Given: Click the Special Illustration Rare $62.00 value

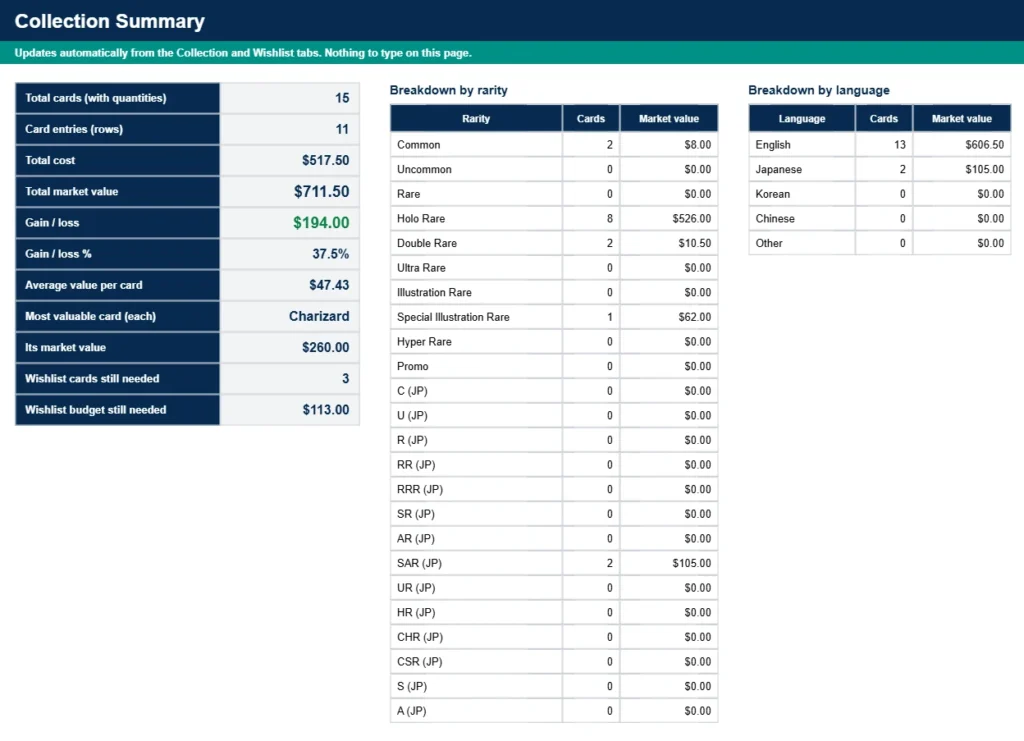Looking at the screenshot, I should [x=694, y=317].
